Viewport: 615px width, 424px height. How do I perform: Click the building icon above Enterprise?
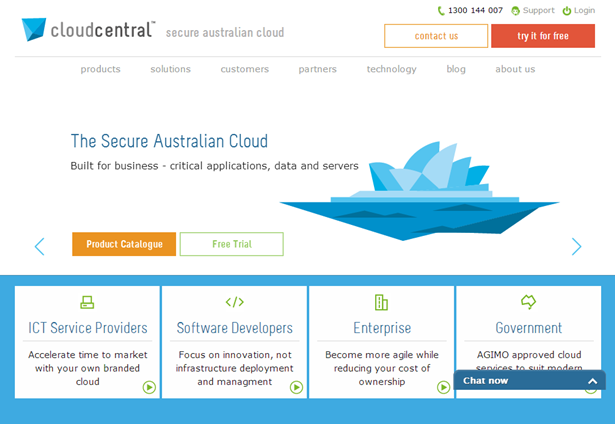tap(381, 302)
